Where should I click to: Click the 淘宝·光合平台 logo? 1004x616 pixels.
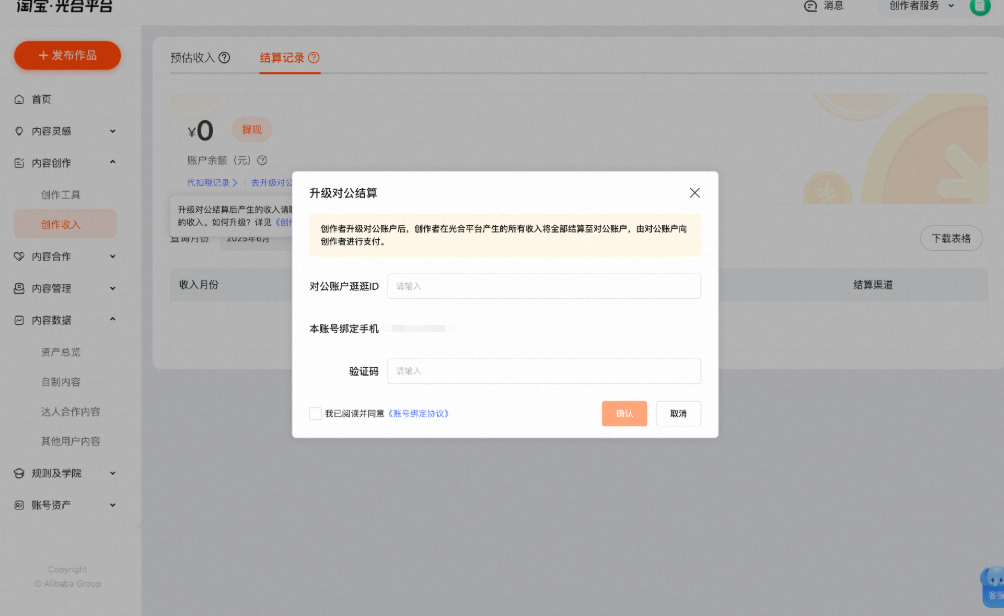[65, 6]
